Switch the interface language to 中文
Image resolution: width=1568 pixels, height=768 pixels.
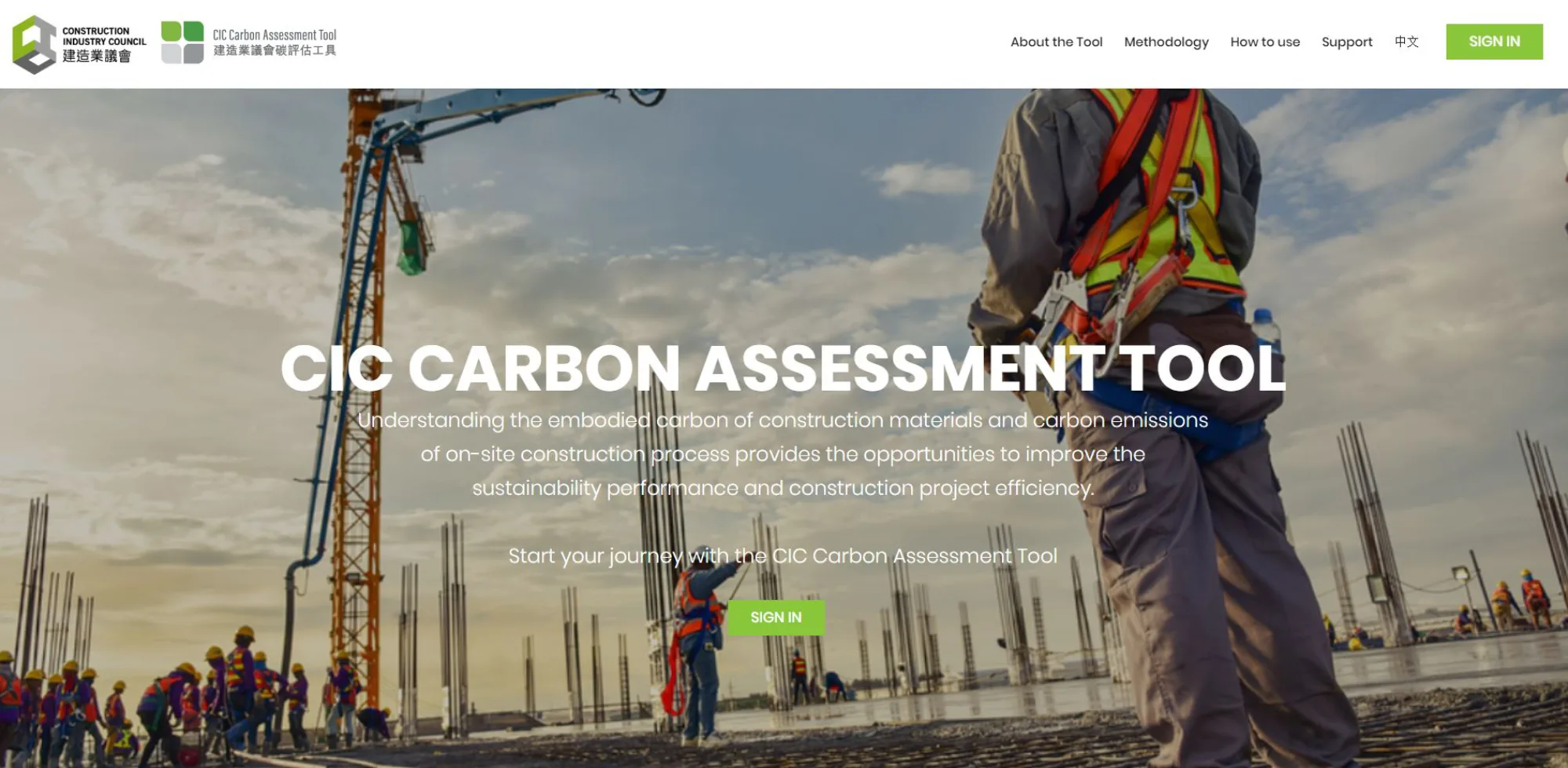pos(1406,42)
